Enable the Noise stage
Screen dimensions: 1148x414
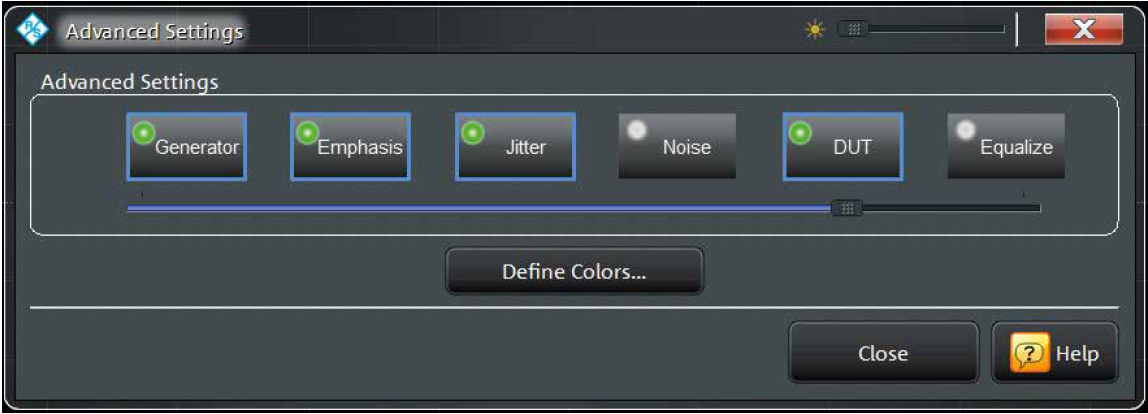click(677, 146)
